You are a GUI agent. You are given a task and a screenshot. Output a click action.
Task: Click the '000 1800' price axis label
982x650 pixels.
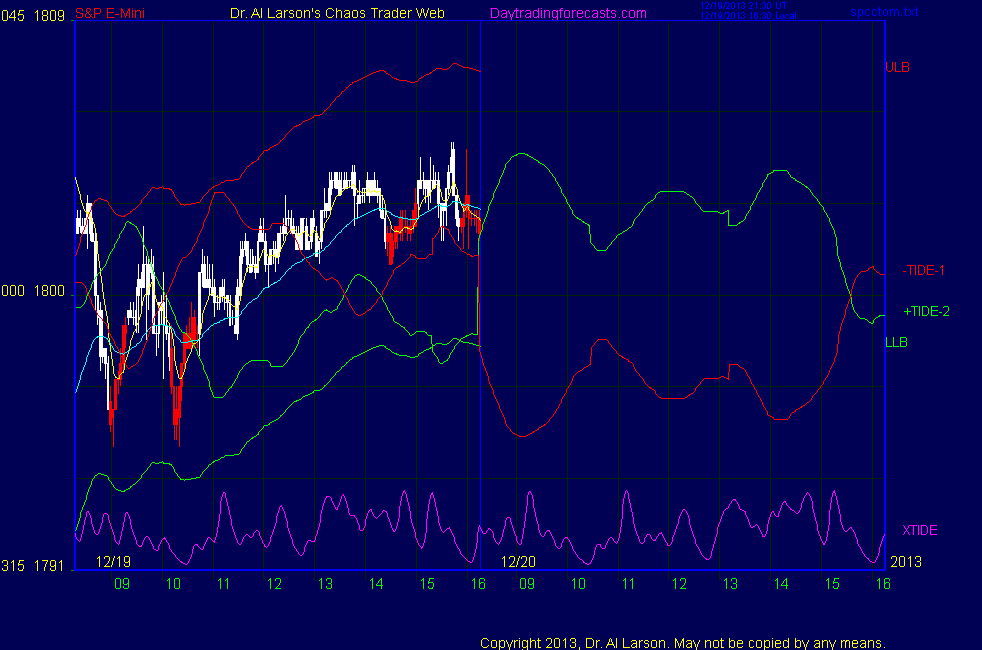click(33, 291)
